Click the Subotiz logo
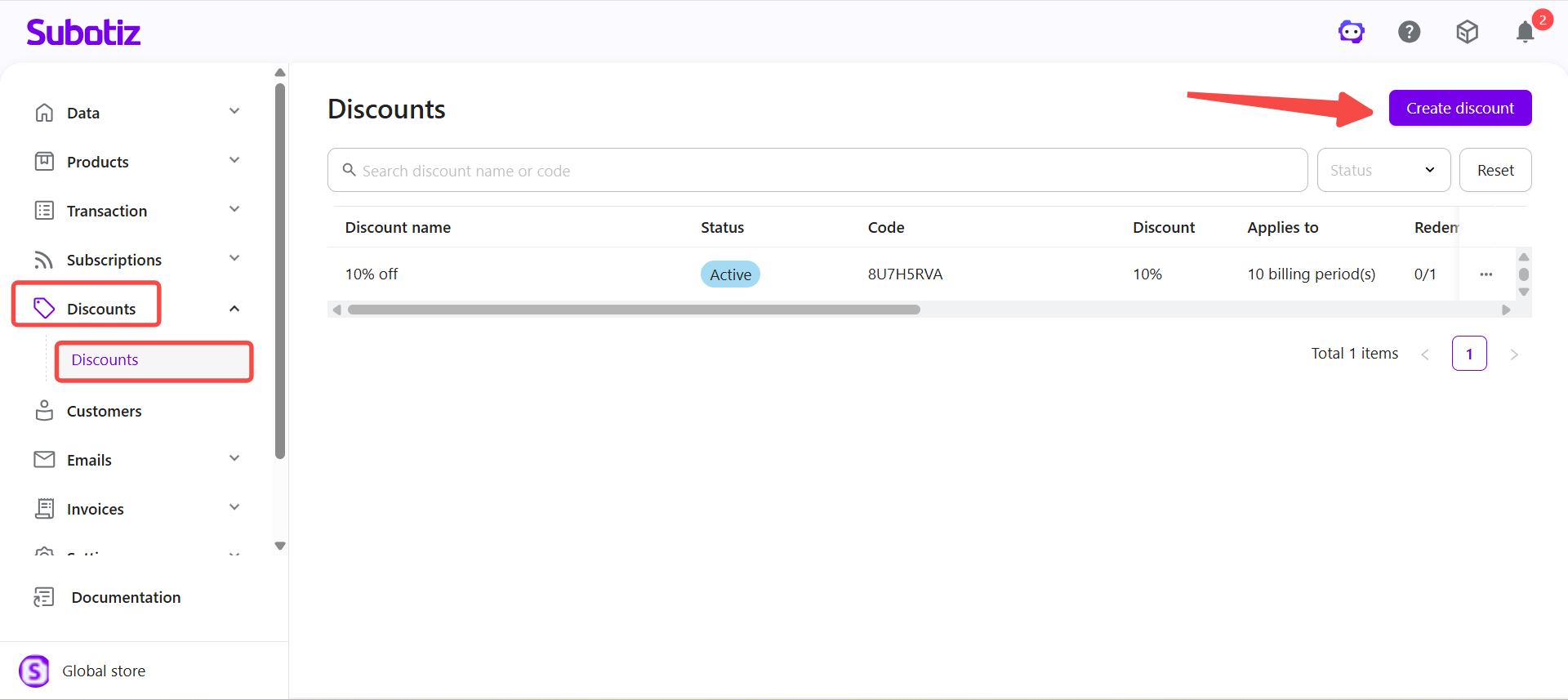 tap(83, 33)
